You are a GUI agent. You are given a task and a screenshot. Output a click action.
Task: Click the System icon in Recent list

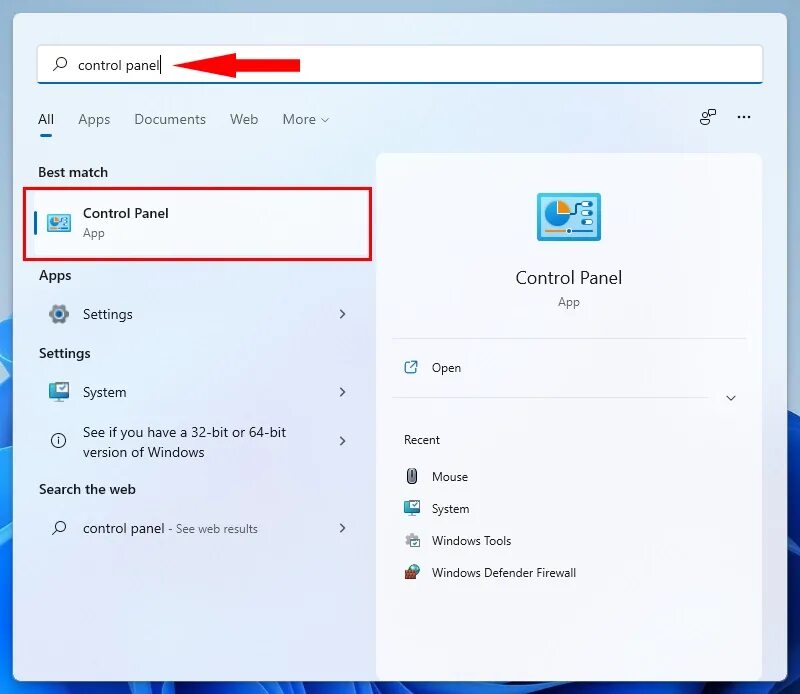pyautogui.click(x=412, y=508)
